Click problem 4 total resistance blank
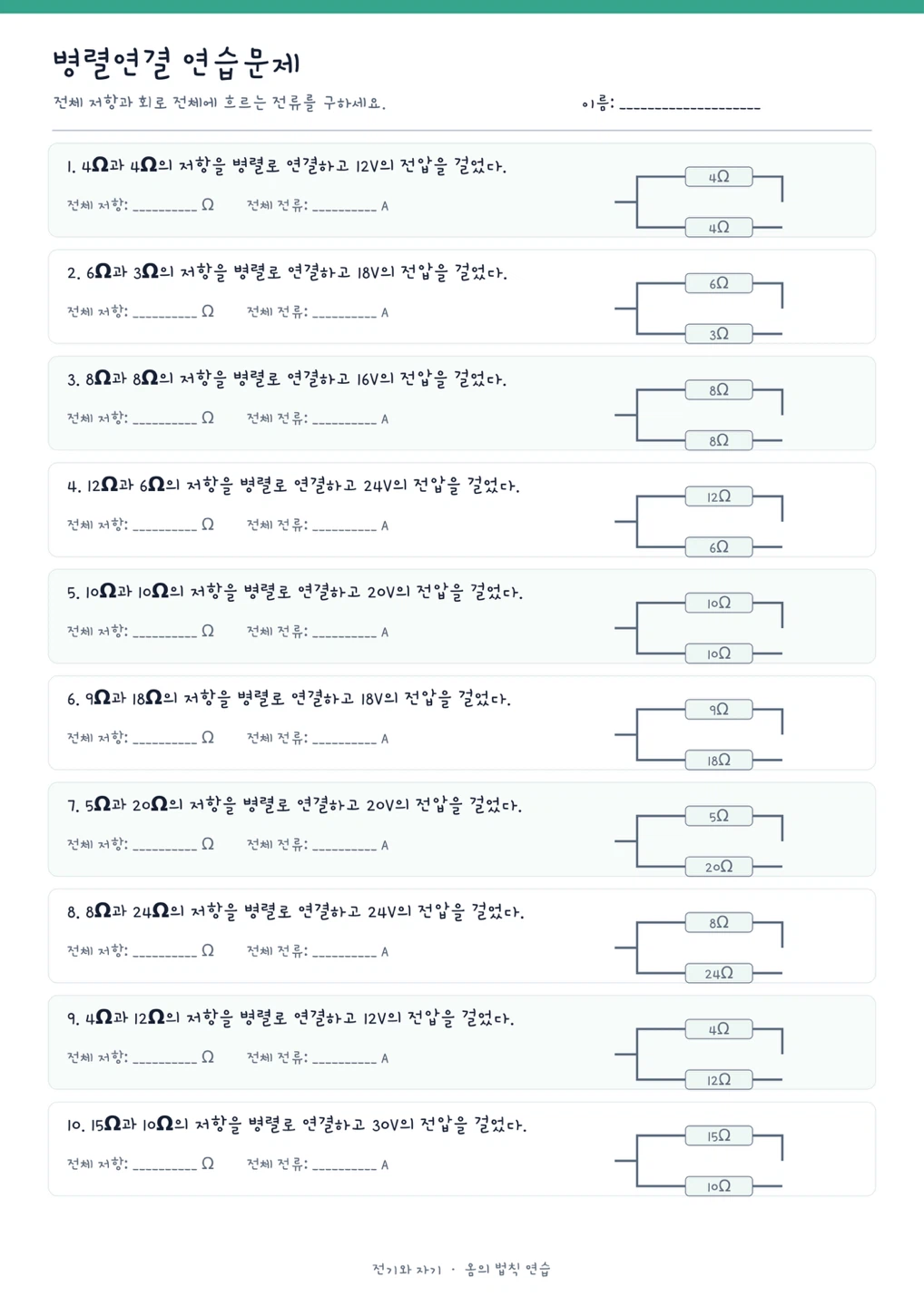The image size is (924, 1307). click(x=165, y=526)
